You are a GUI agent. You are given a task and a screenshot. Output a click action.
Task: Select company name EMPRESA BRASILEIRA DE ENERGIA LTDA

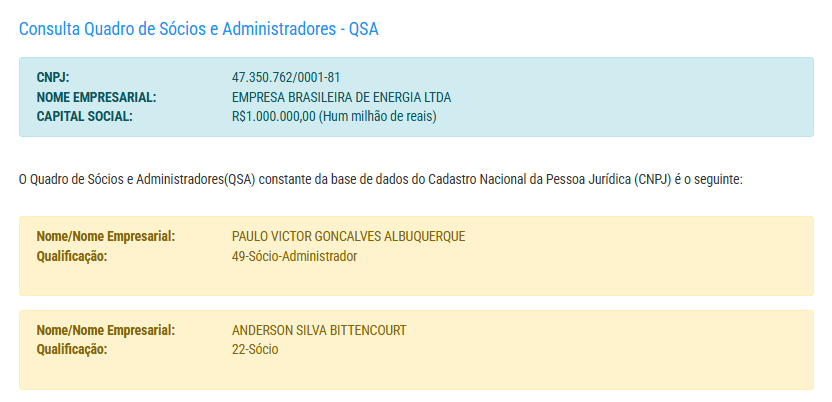[341, 97]
